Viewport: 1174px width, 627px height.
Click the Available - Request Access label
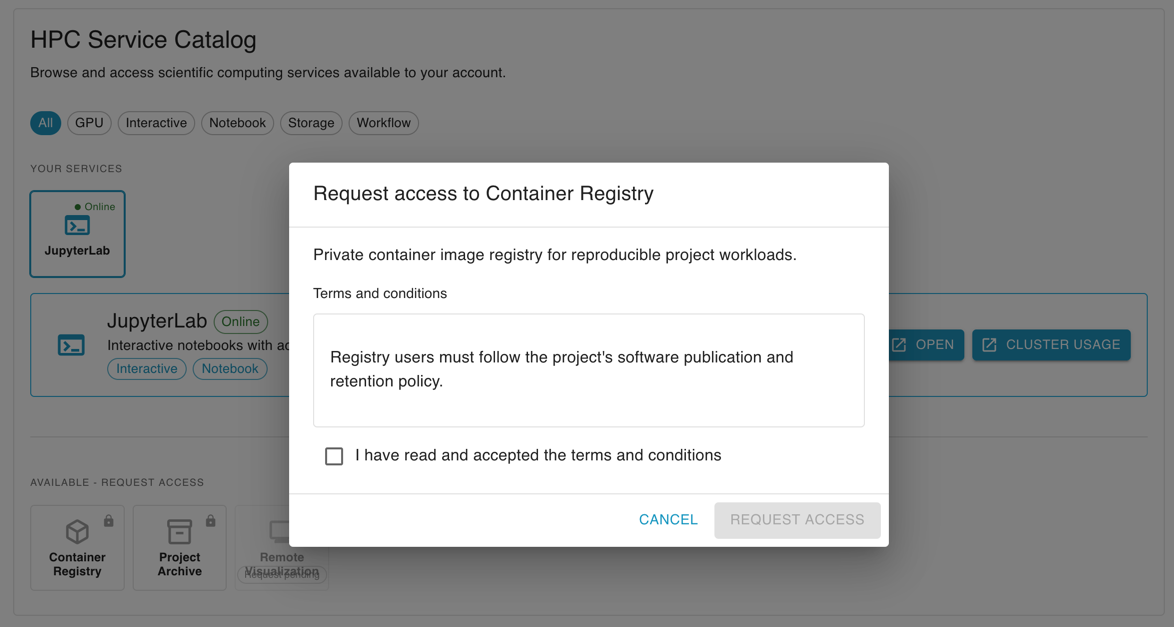point(117,482)
